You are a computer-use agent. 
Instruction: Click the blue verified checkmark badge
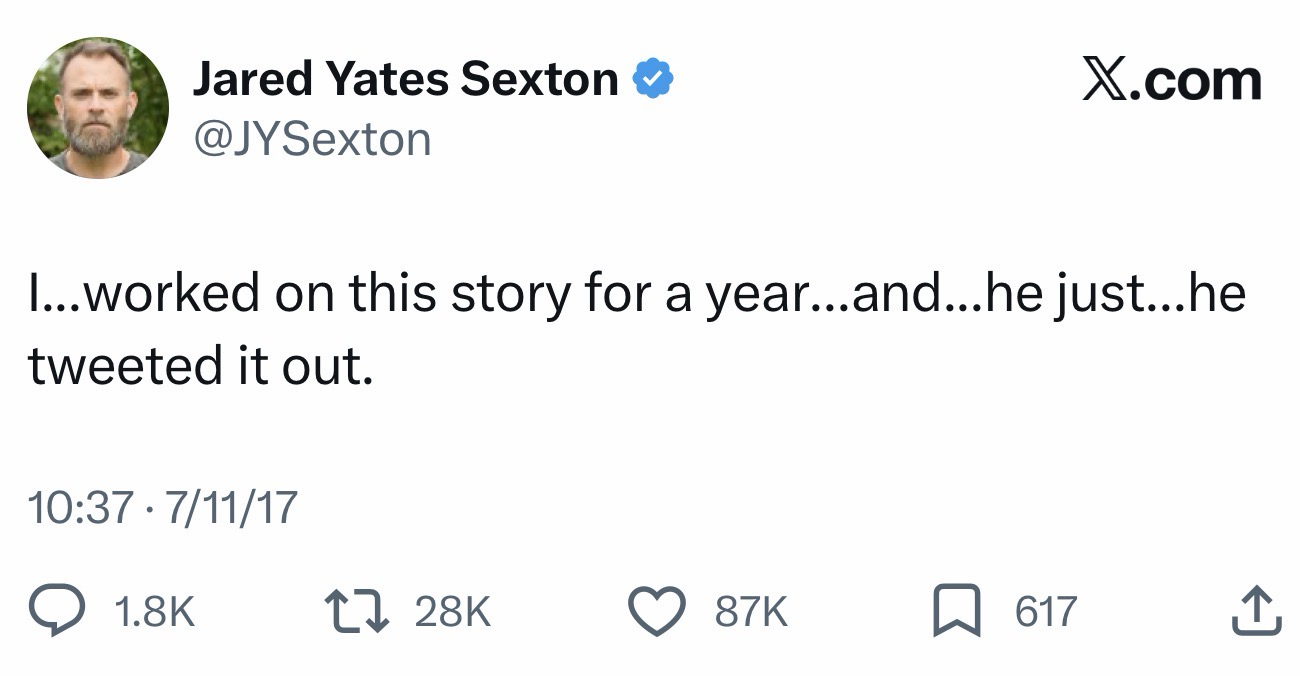(x=652, y=80)
